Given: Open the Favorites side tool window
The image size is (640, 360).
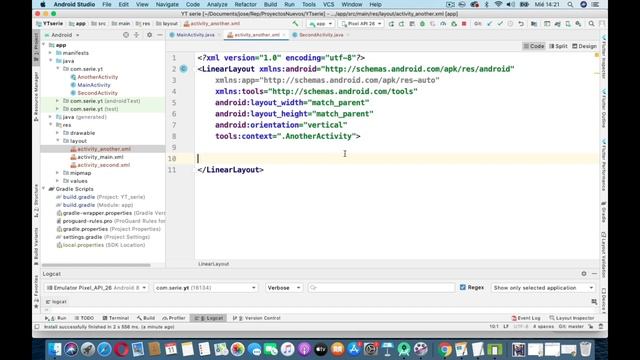Looking at the screenshot, I should tap(36, 291).
